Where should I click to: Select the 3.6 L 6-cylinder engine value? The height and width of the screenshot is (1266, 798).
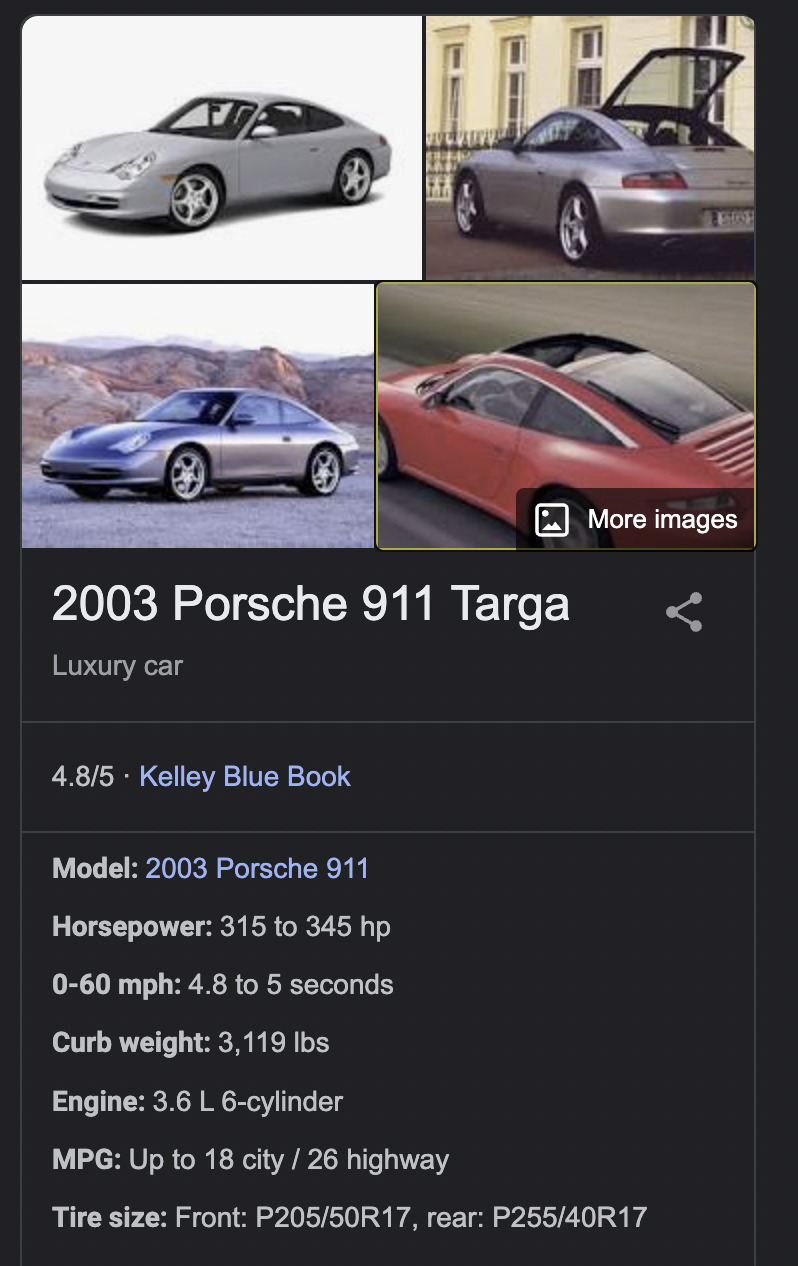point(248,1102)
